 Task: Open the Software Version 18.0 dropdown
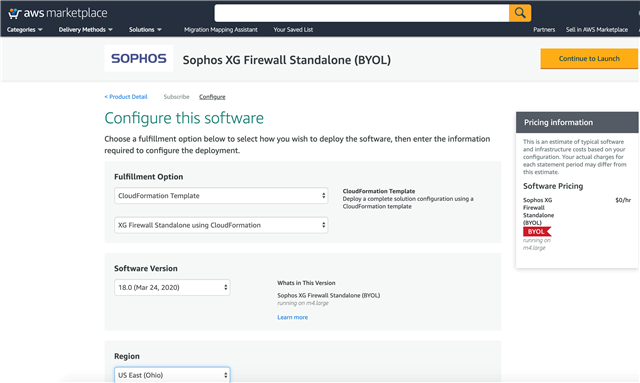click(x=172, y=287)
